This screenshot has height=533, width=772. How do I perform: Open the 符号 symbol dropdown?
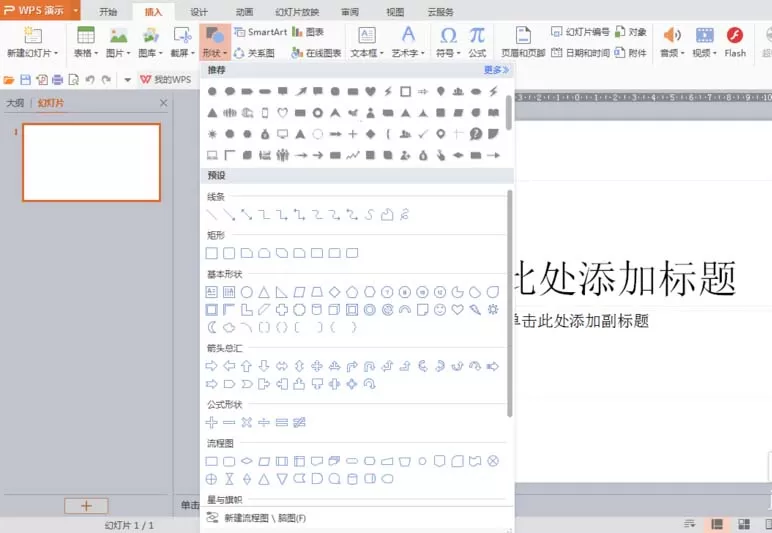click(448, 42)
